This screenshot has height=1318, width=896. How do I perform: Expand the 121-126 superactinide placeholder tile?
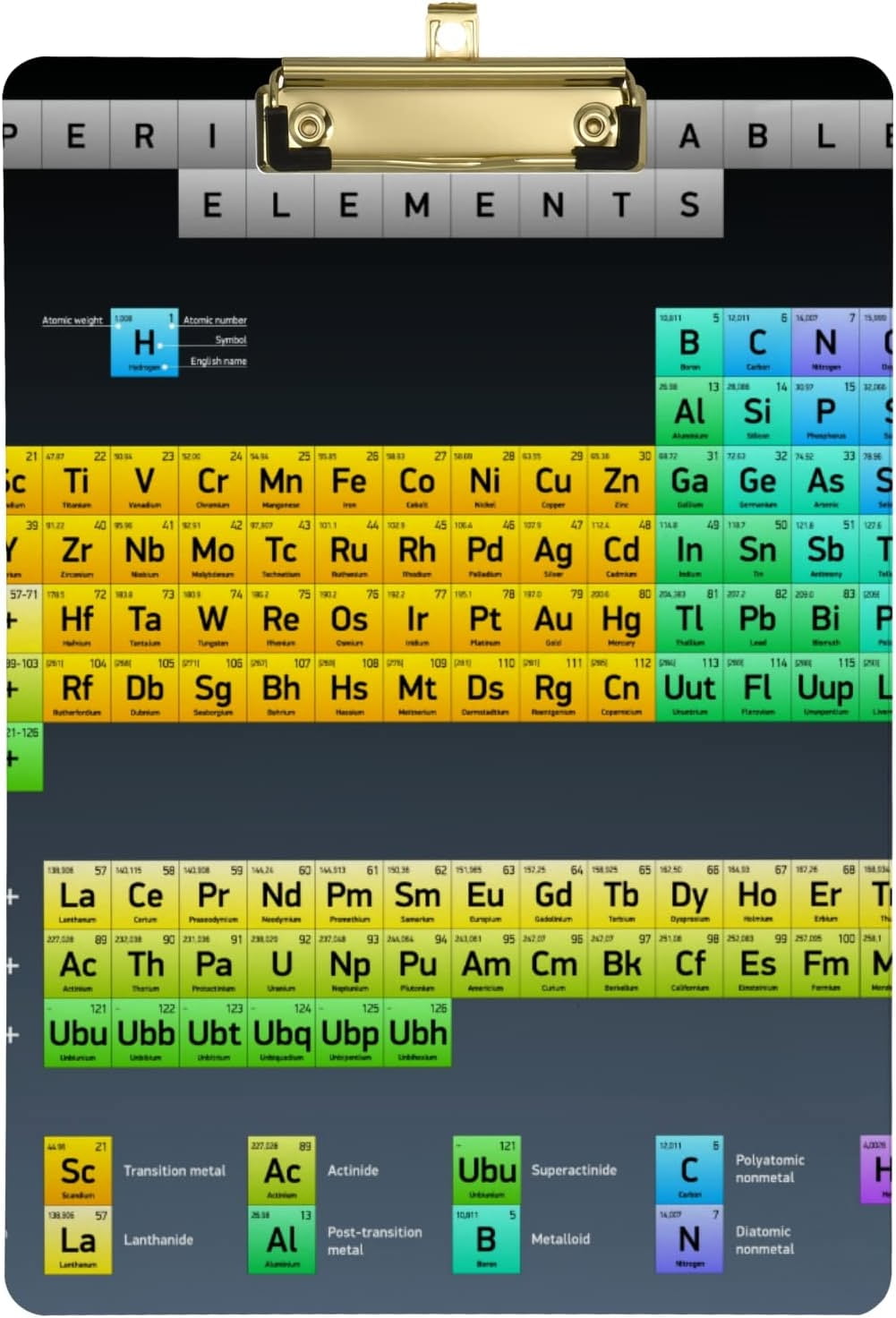[x=23, y=757]
